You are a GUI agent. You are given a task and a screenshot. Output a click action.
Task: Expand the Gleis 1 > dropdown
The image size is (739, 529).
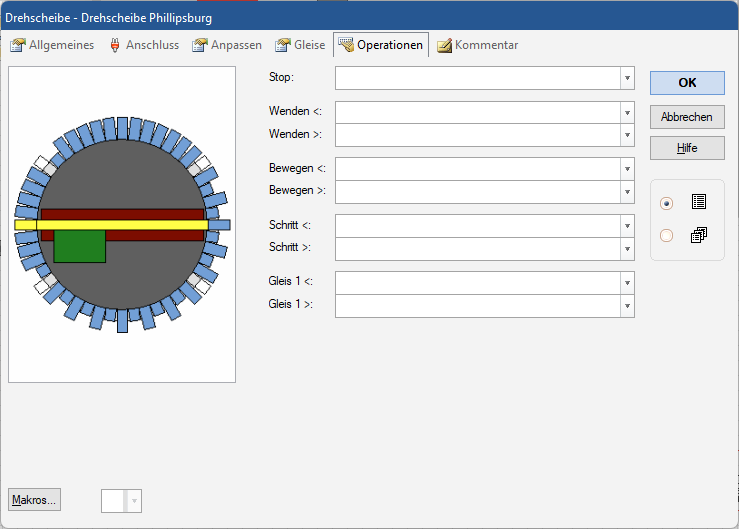tap(626, 306)
